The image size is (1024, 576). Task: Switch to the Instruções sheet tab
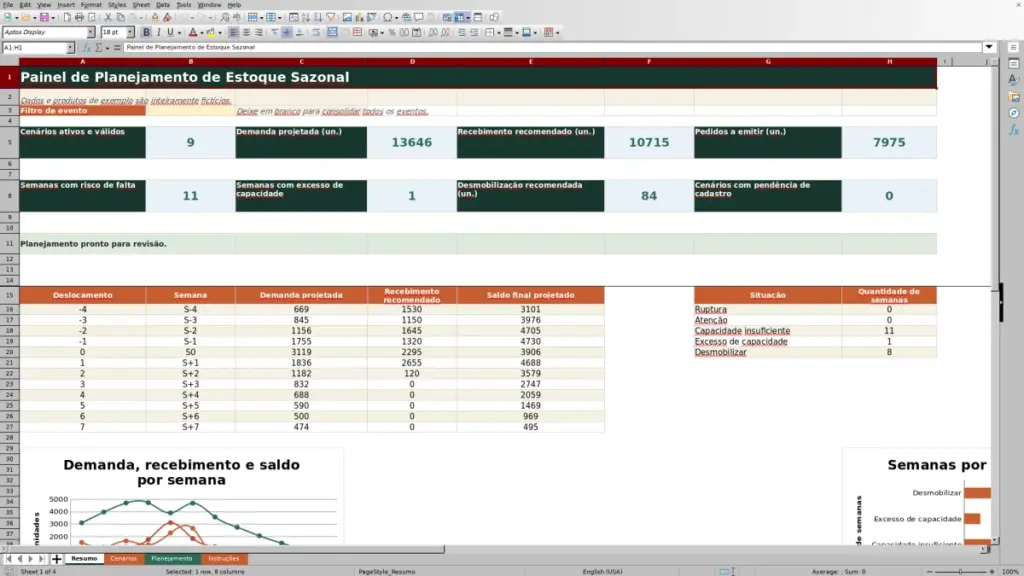pos(224,559)
